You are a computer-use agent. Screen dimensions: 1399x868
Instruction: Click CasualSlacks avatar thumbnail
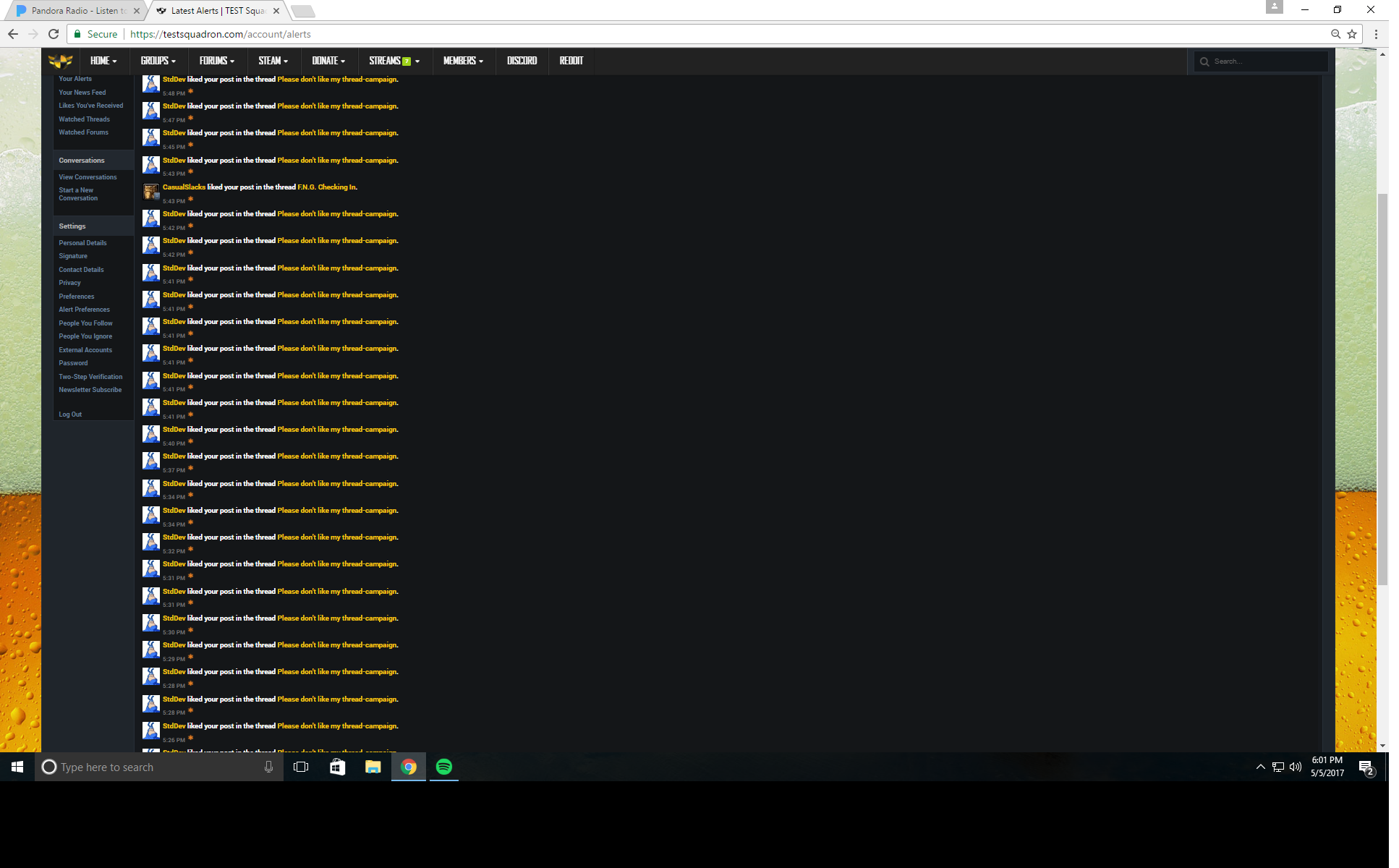150,191
